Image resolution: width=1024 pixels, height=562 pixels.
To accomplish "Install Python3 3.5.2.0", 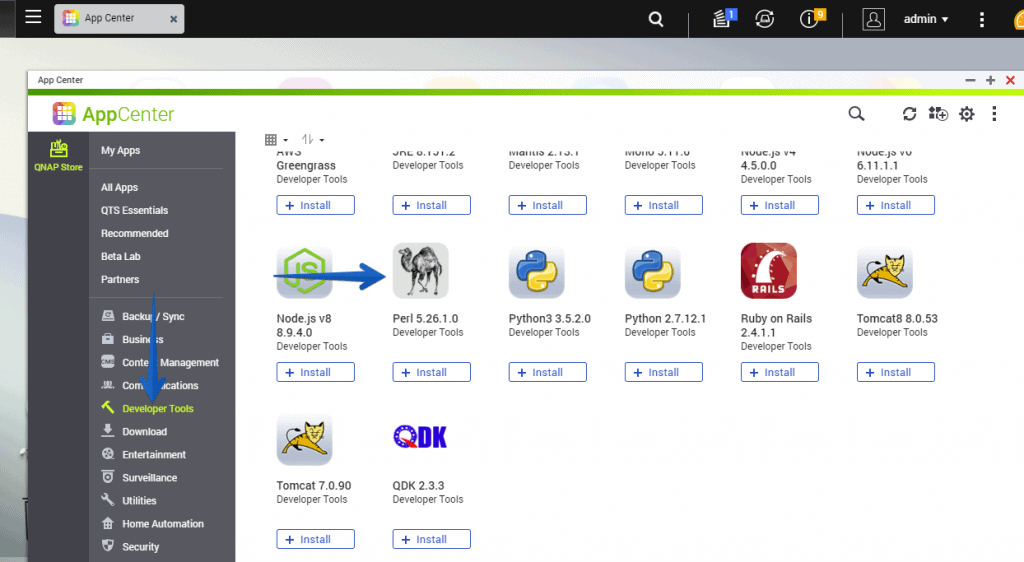I will pyautogui.click(x=547, y=372).
